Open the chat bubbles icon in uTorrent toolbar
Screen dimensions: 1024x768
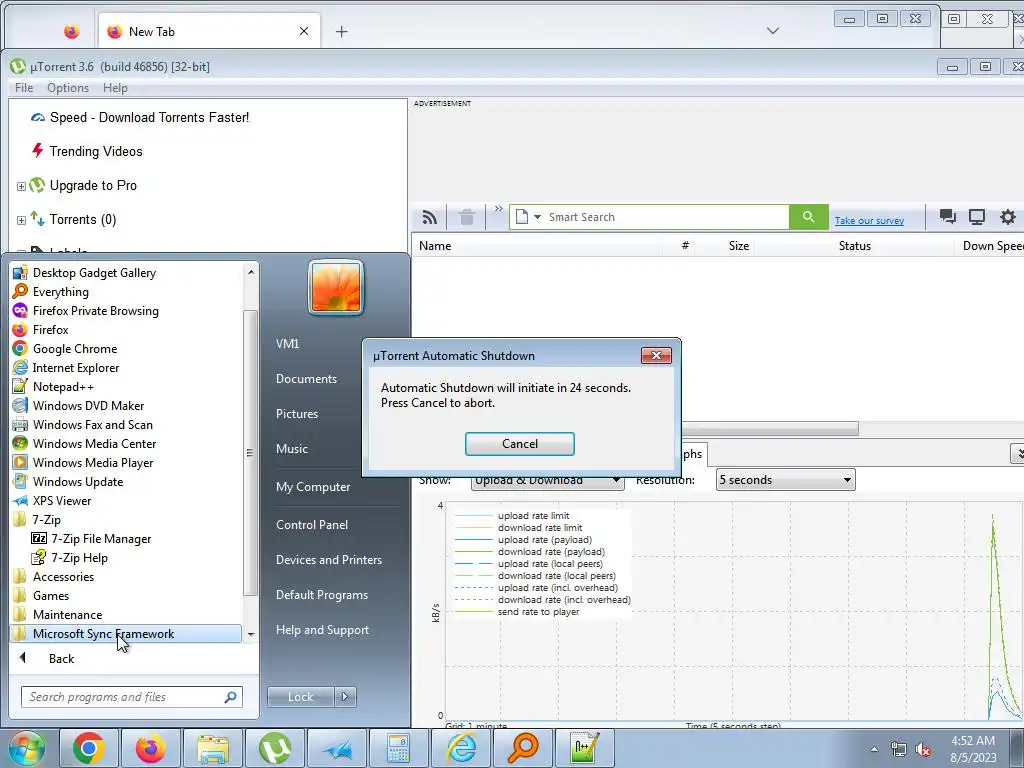click(x=948, y=217)
